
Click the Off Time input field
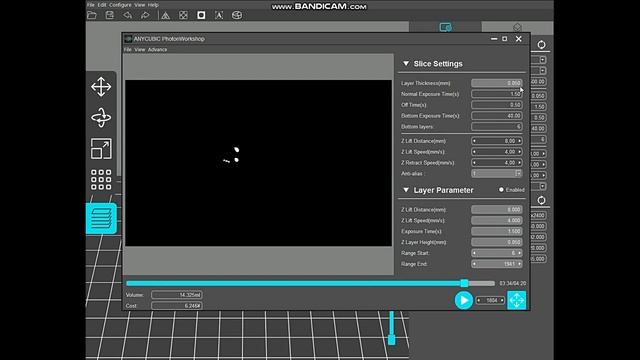point(497,105)
